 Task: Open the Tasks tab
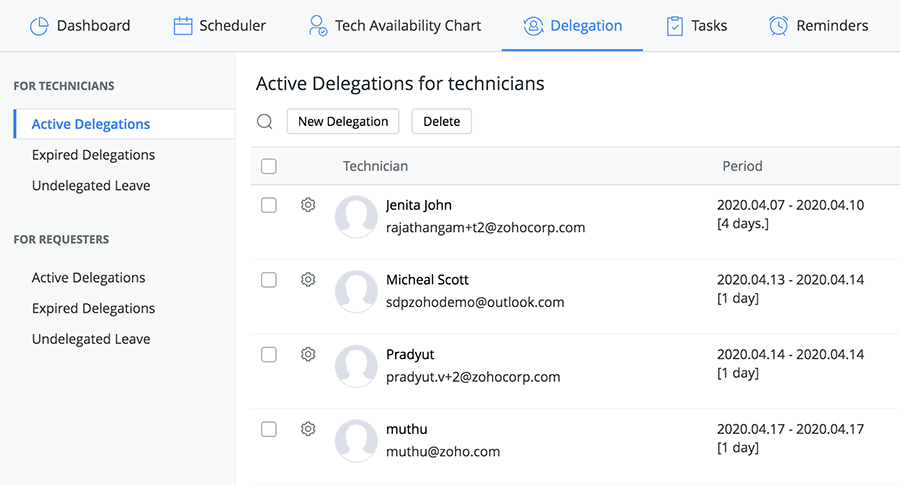click(697, 26)
